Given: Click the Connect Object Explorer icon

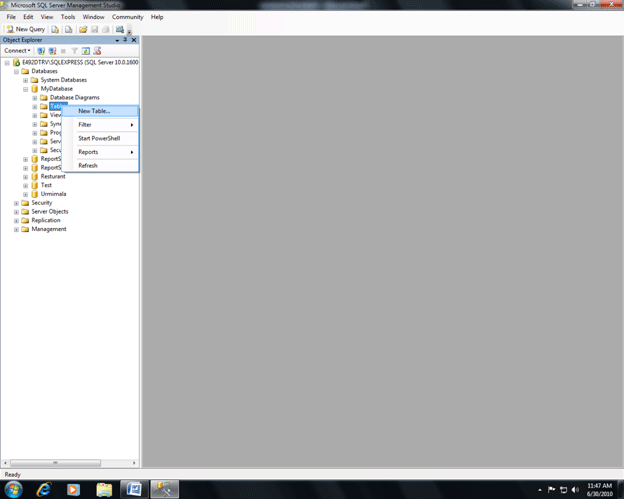Looking at the screenshot, I should click(x=41, y=51).
